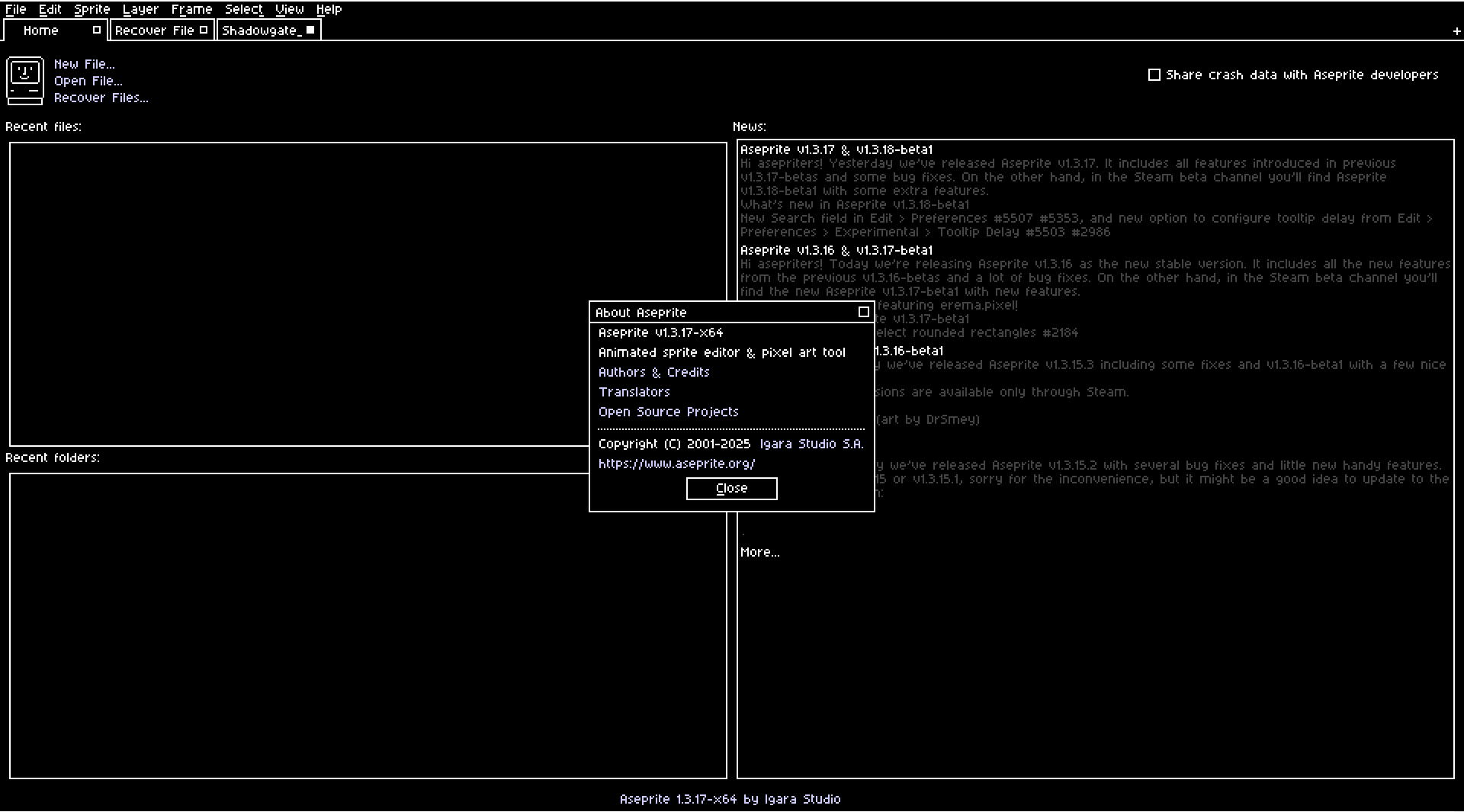1464x812 pixels.
Task: Open news item Aseprite v1.3.17 & v1.3.18-beta1
Action: coord(836,149)
